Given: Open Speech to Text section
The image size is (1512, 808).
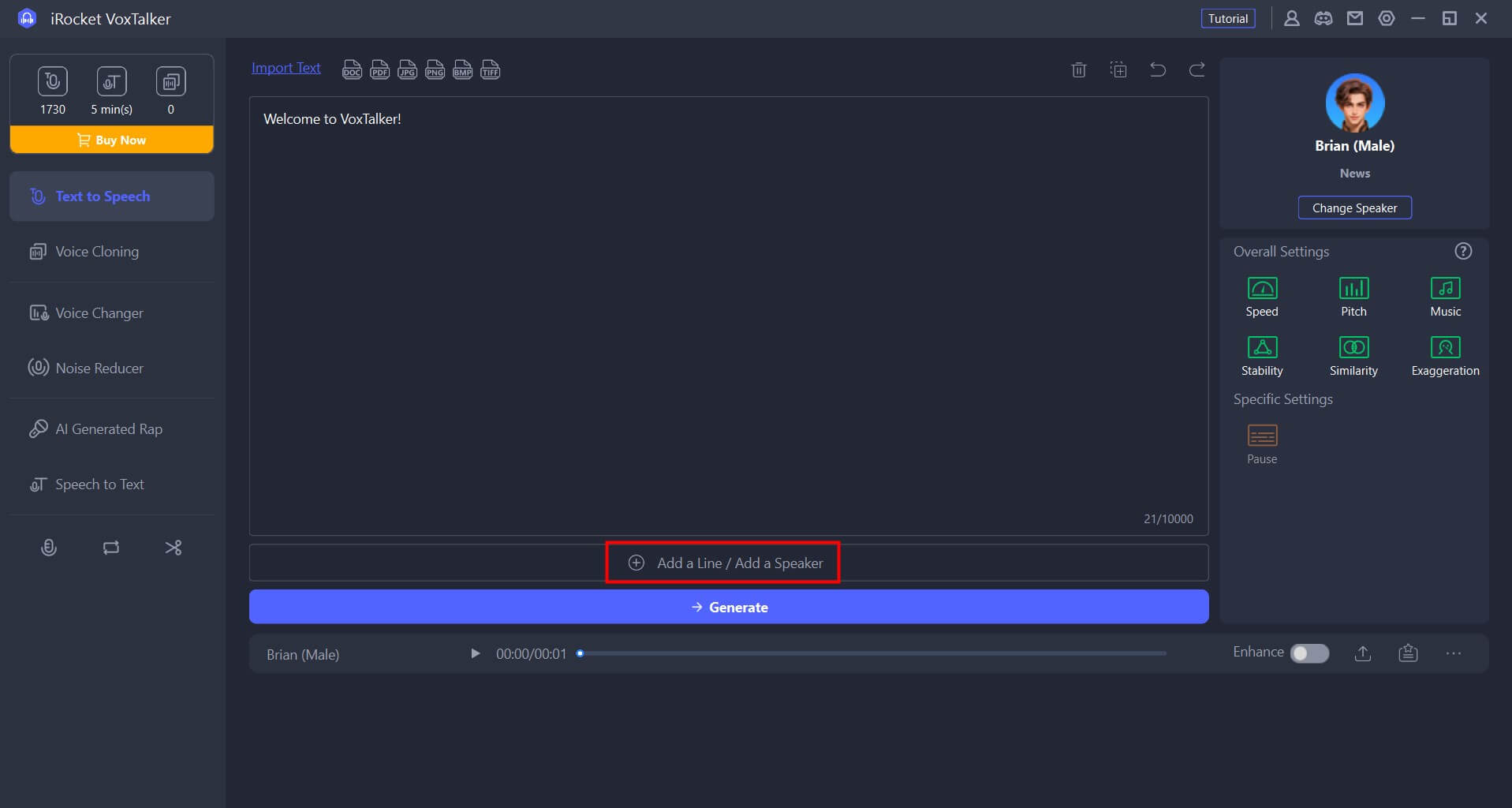Looking at the screenshot, I should click(112, 484).
